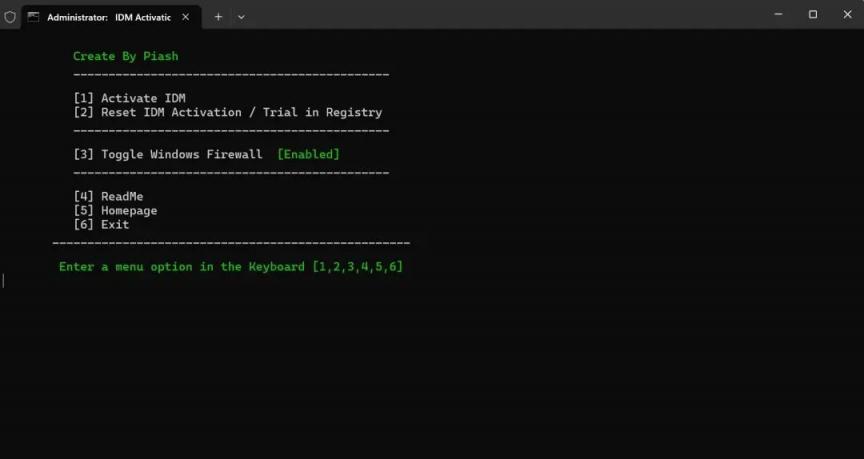
Task: Click the green [Enabled] firewall status
Action: (308, 154)
